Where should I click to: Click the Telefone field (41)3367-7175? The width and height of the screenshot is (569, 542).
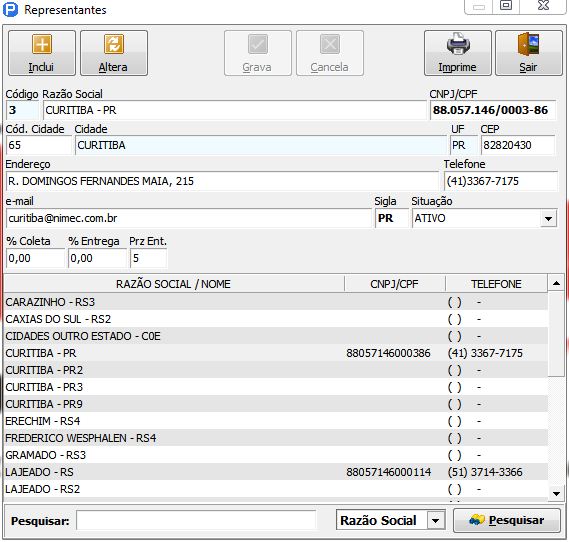[501, 181]
